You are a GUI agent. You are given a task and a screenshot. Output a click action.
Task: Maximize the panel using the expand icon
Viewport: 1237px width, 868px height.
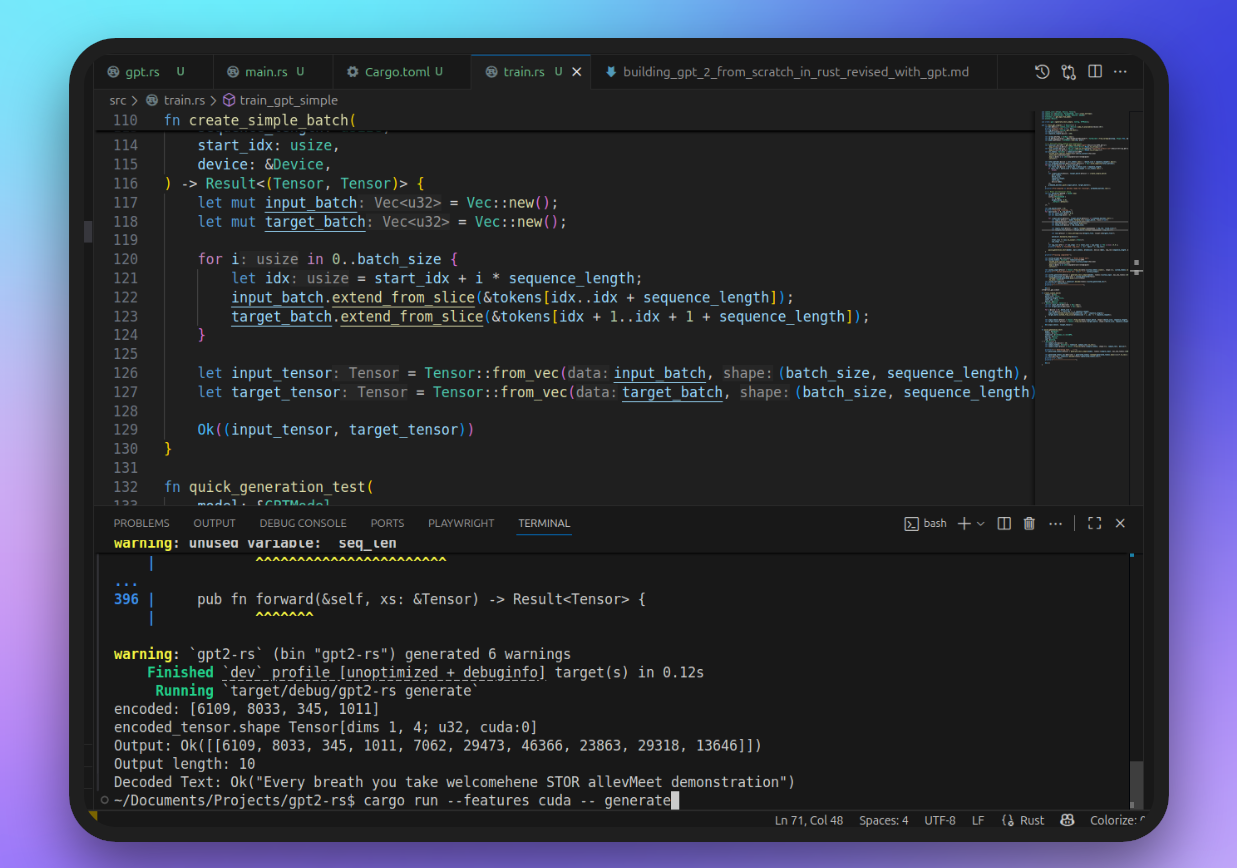pyautogui.click(x=1094, y=523)
